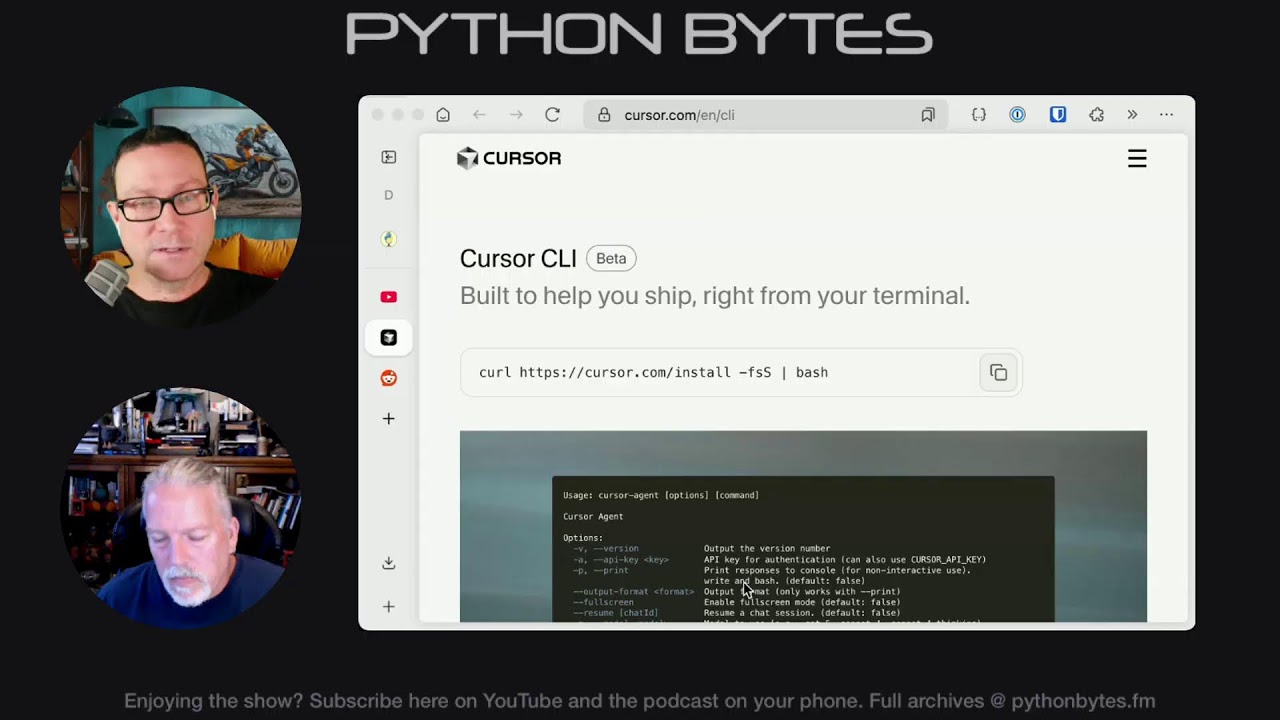Go forward to next page
1280x720 pixels.
(x=516, y=115)
